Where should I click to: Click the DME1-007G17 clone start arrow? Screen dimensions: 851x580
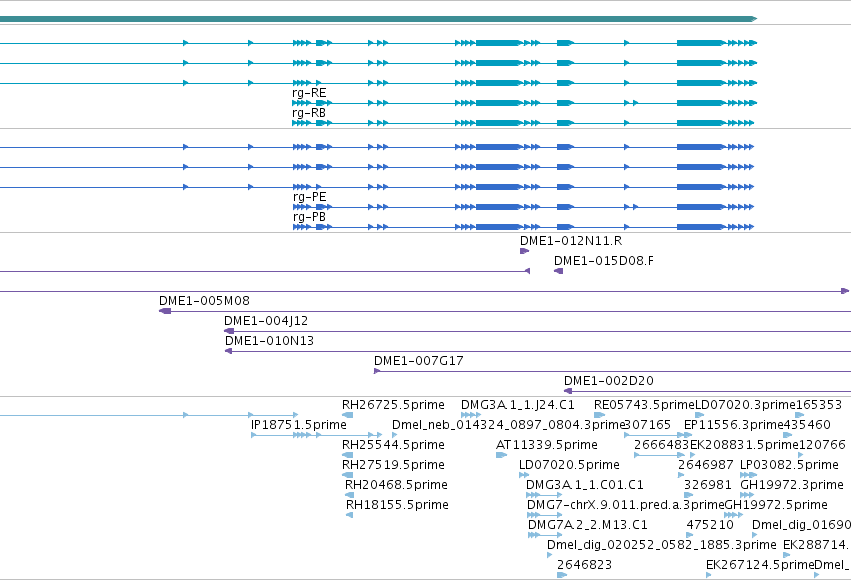point(377,371)
